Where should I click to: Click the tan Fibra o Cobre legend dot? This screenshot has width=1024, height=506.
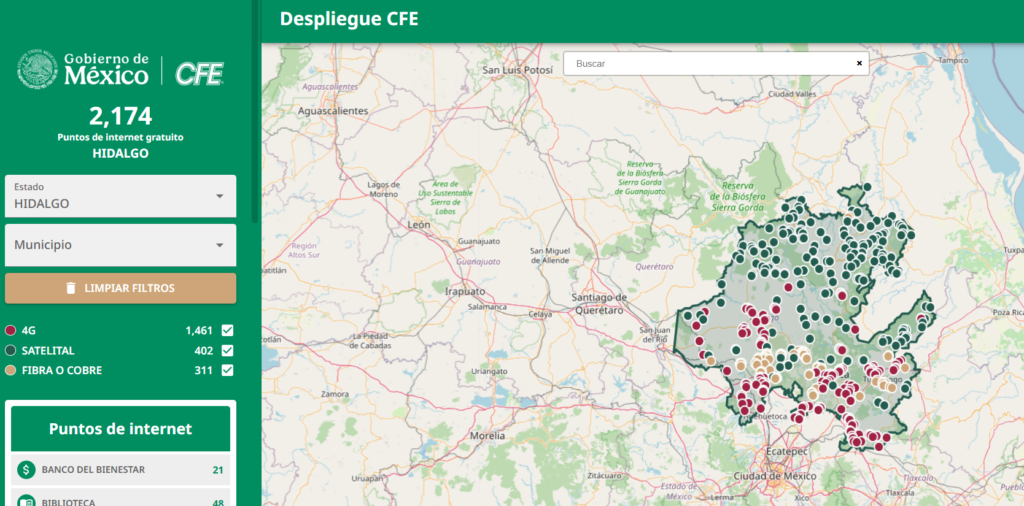[11, 370]
